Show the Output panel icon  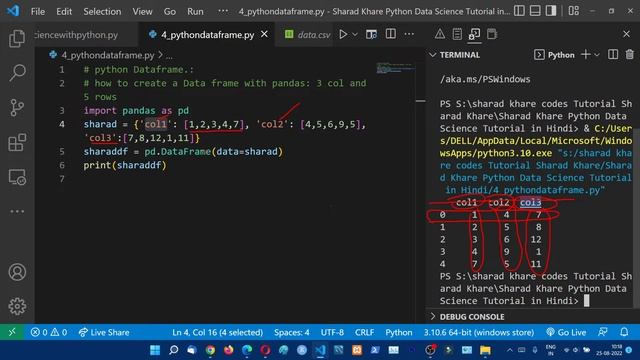coord(457,34)
